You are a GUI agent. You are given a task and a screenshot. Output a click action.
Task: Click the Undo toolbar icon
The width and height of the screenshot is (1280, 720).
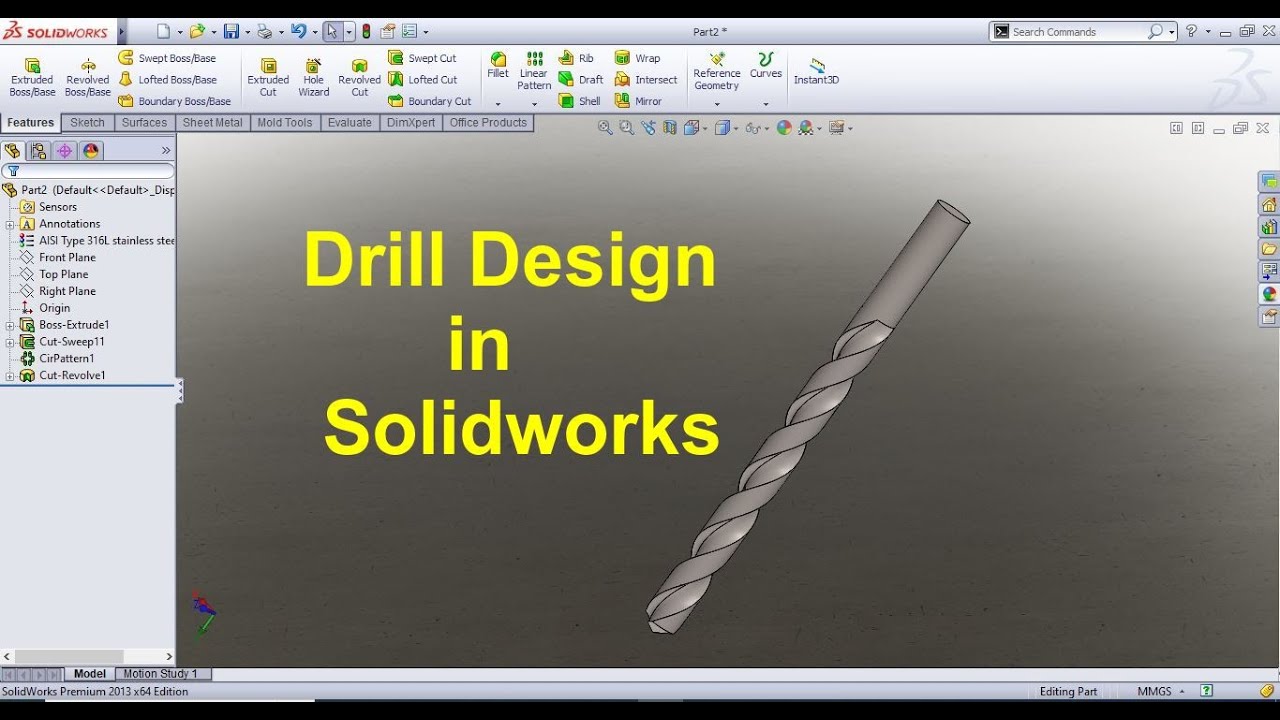tap(297, 32)
